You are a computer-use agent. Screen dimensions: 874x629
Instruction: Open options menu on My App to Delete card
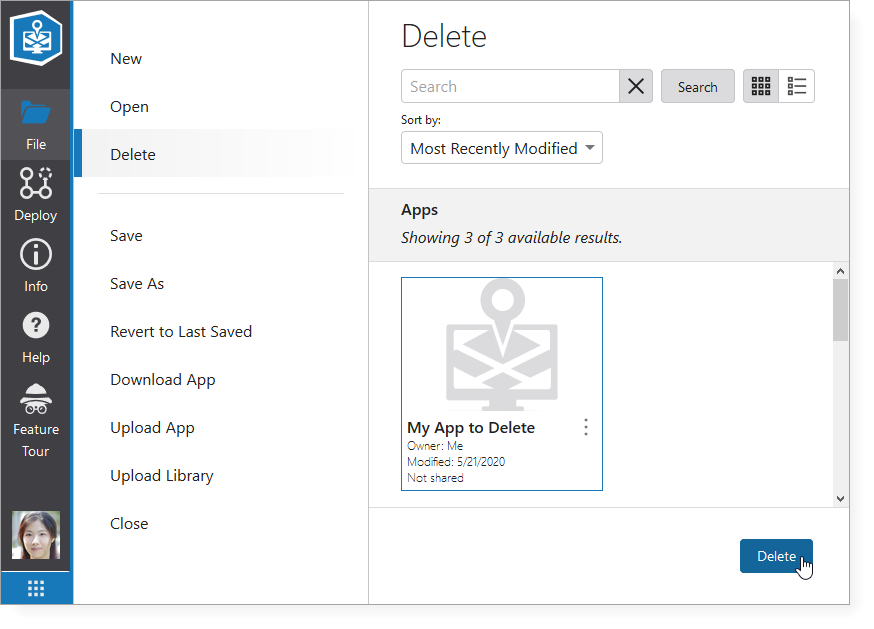click(x=586, y=426)
